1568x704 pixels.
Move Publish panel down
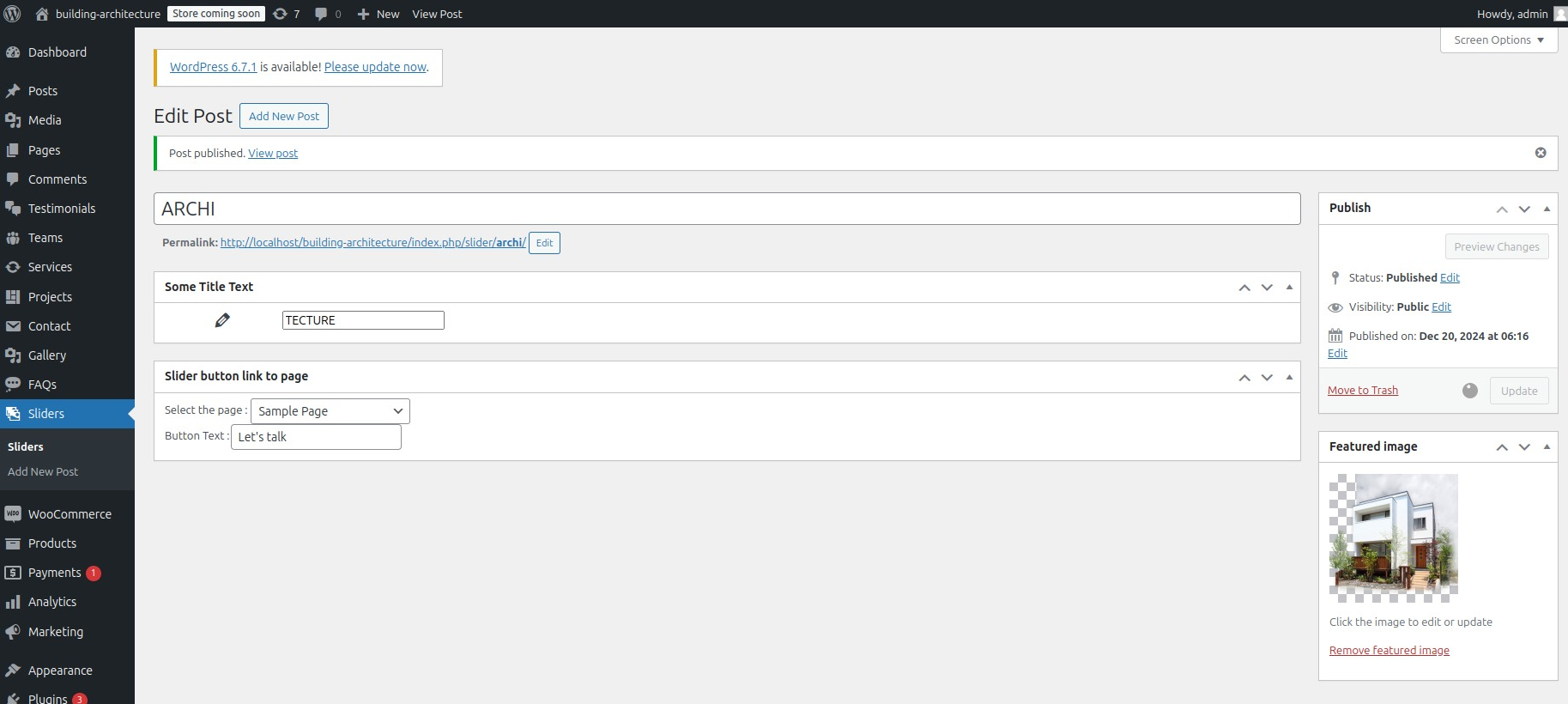coord(1524,209)
